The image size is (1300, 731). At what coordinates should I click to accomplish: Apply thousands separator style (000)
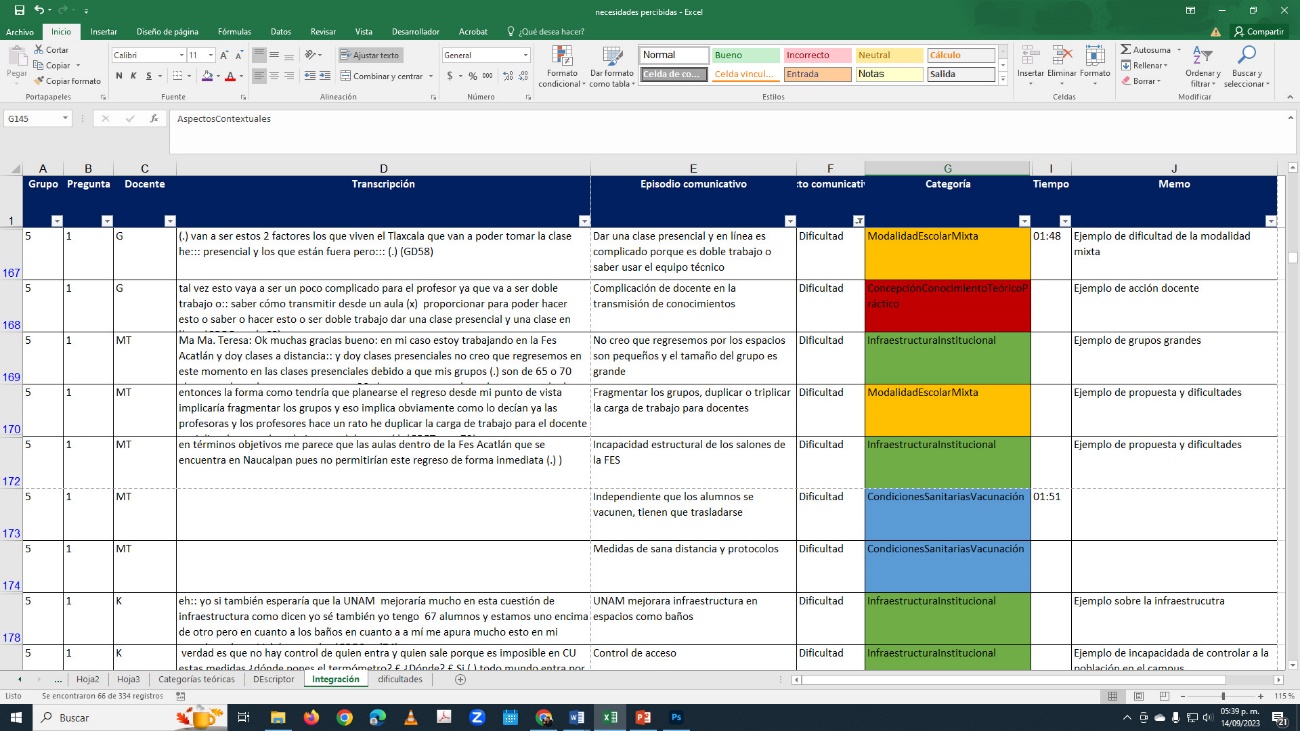pyautogui.click(x=488, y=76)
